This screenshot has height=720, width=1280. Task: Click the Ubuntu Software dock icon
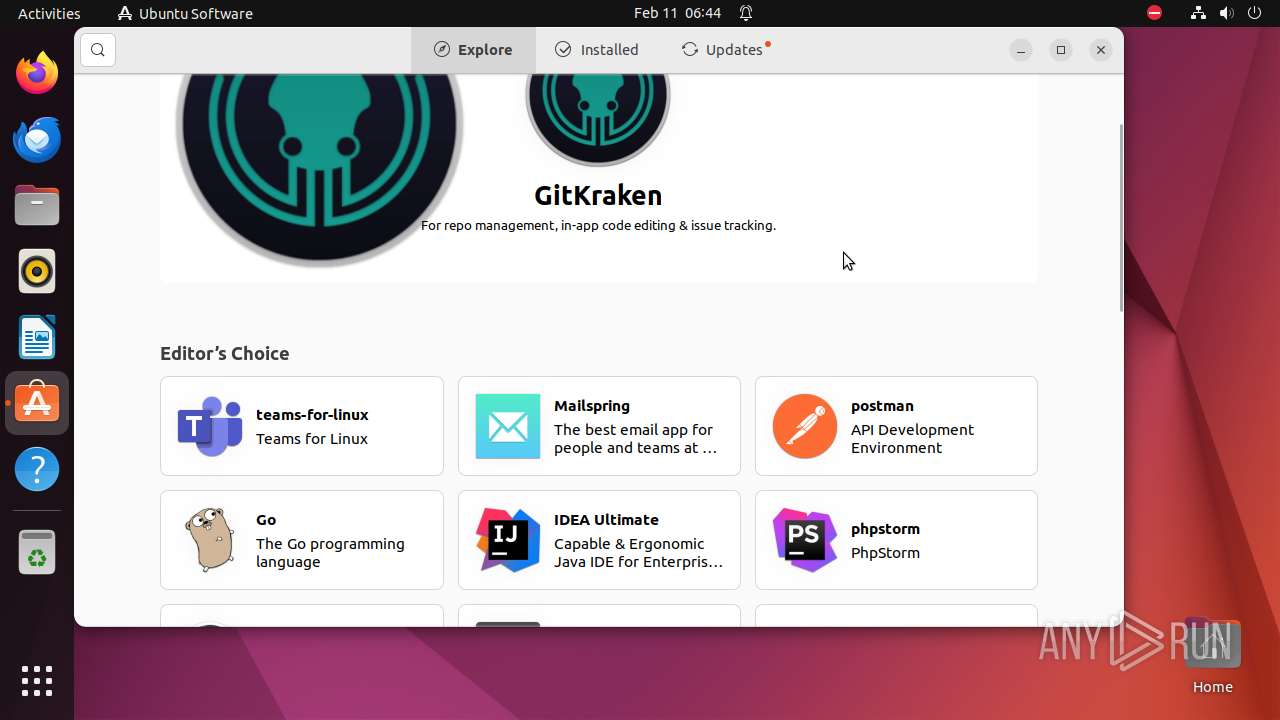coord(37,403)
